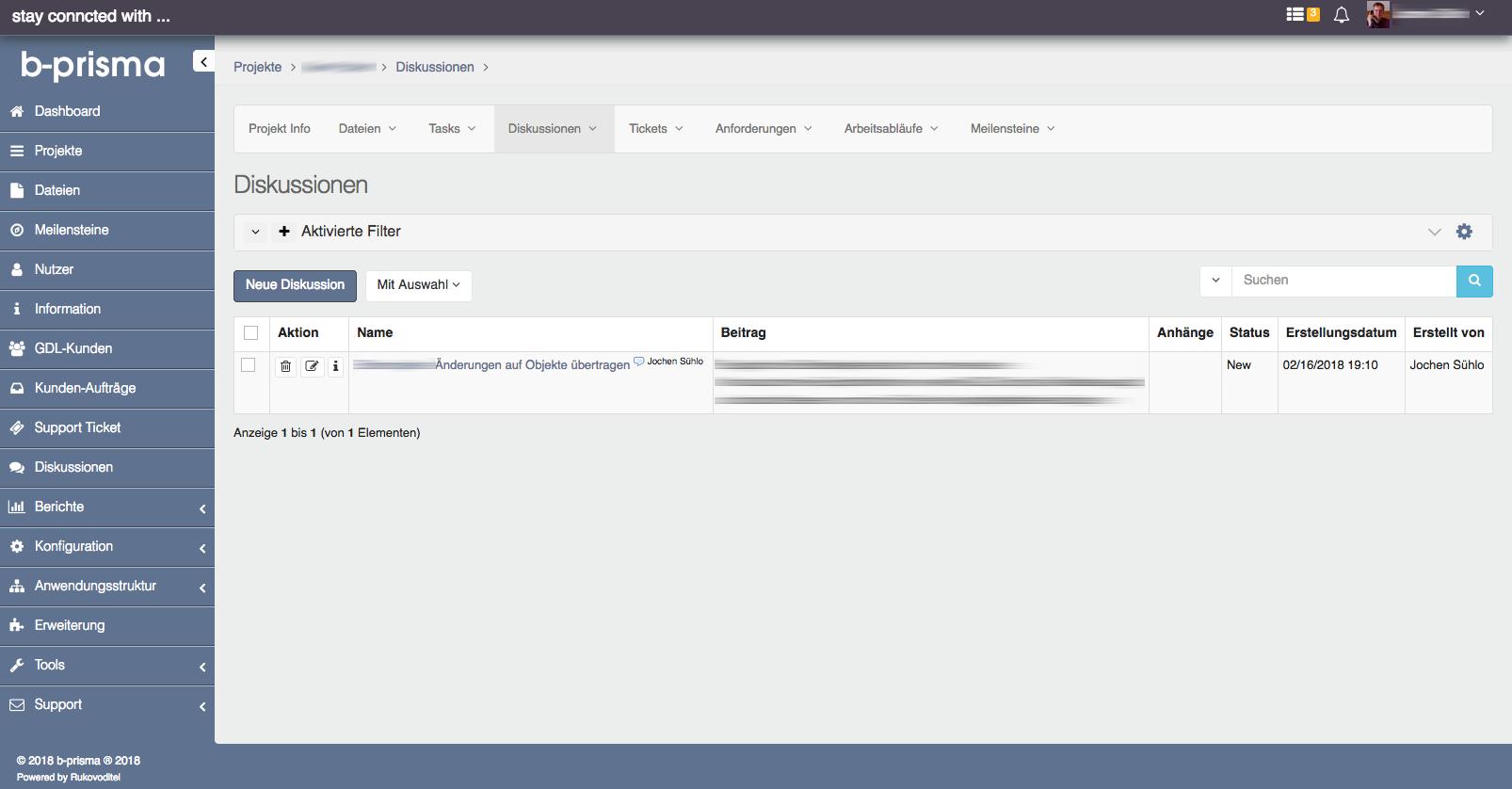The image size is (1512, 789).
Task: Open the Tickets tab
Action: click(x=655, y=129)
